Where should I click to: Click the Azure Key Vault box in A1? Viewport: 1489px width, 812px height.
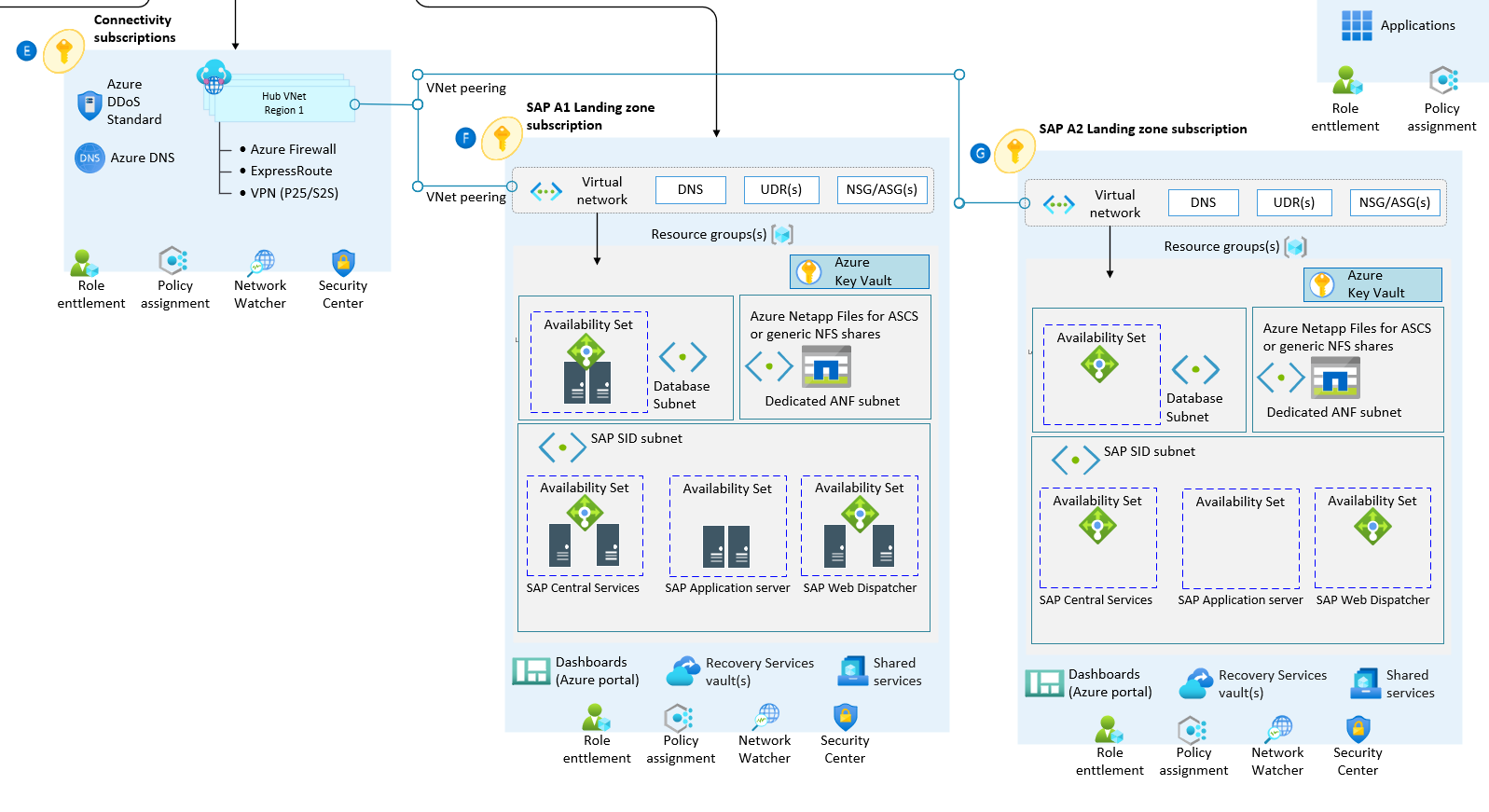tap(860, 271)
